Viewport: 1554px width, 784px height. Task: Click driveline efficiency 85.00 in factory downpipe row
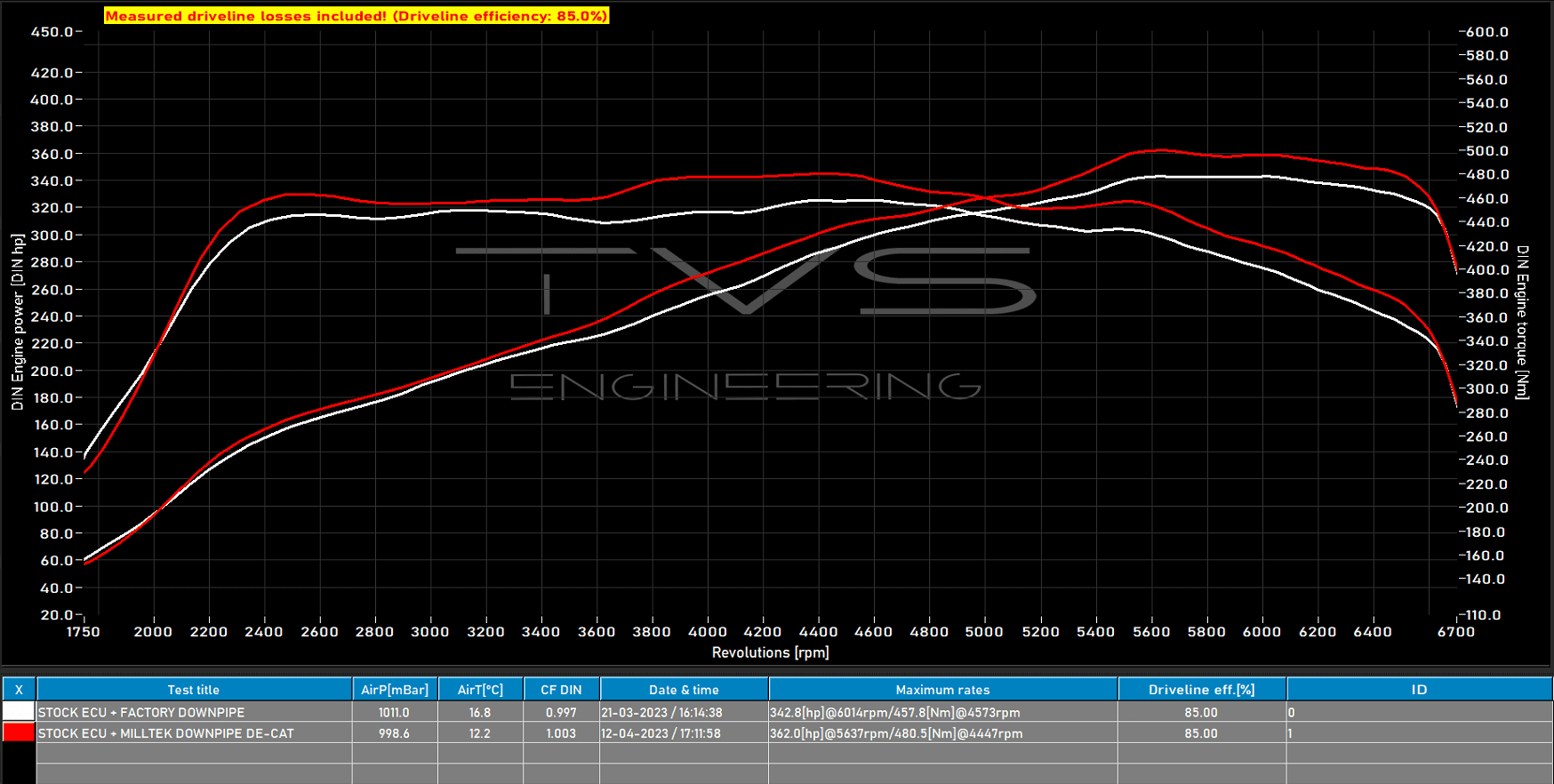tap(1201, 712)
